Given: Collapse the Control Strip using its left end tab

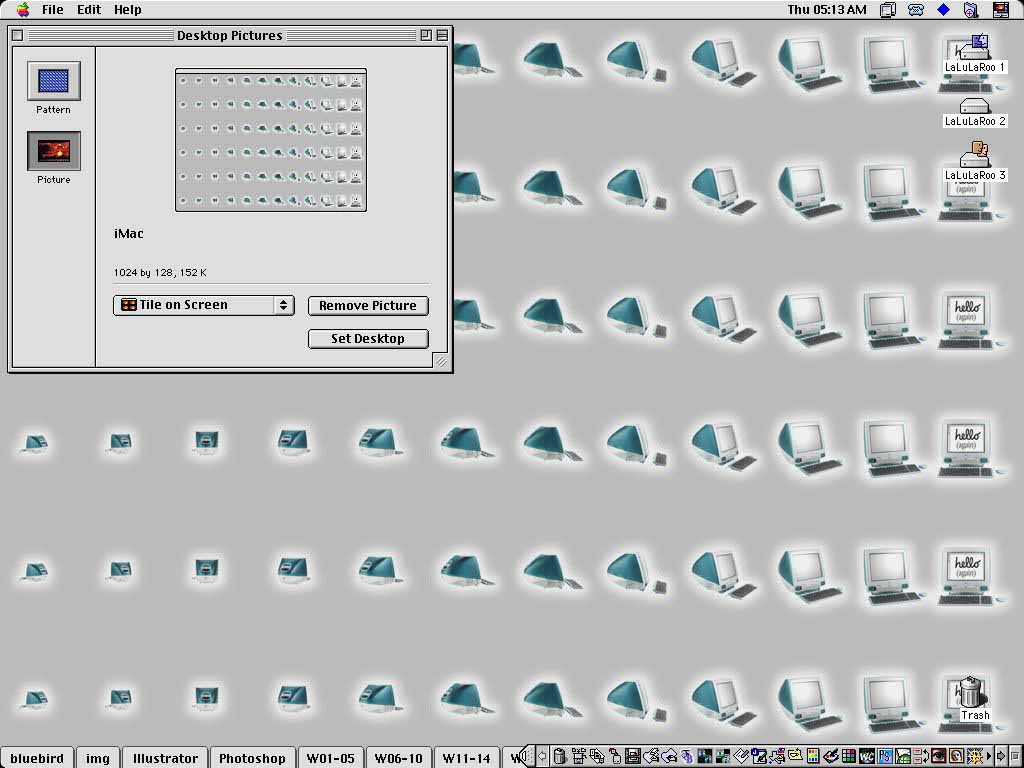Looking at the screenshot, I should pos(526,756).
